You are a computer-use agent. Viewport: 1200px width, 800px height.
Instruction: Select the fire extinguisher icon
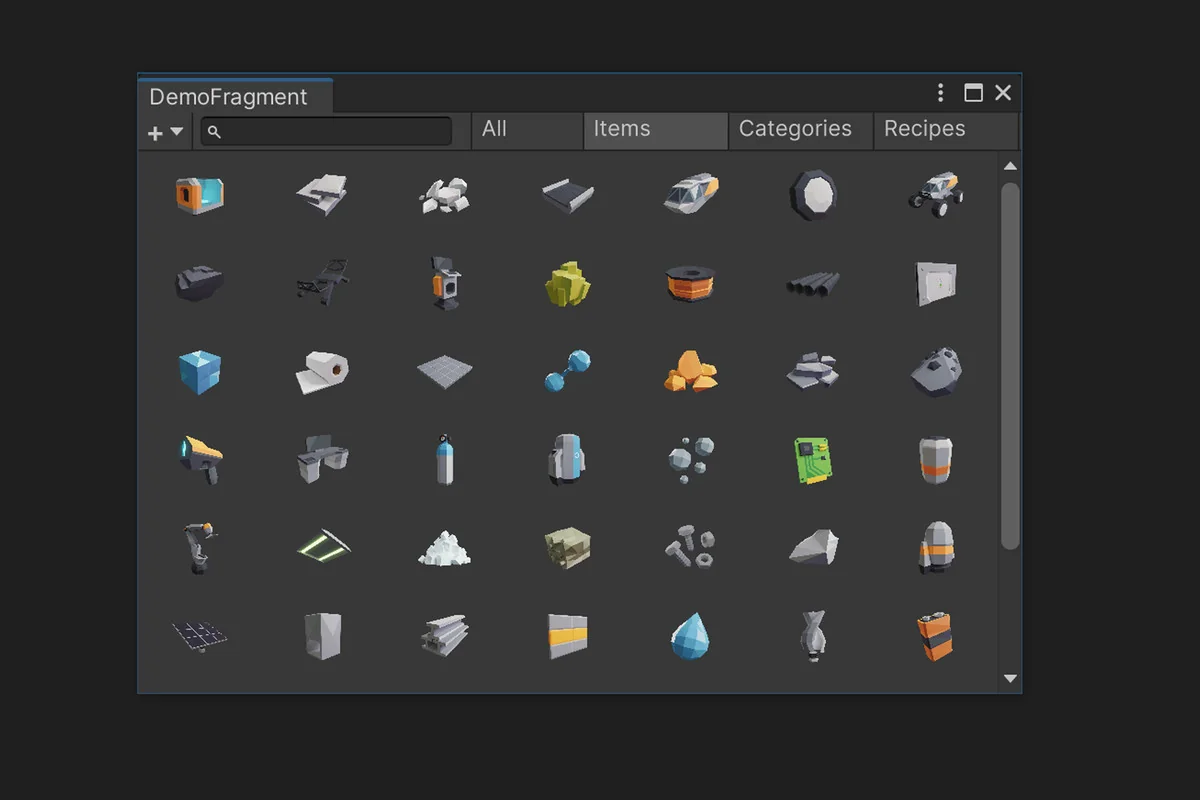(443, 459)
